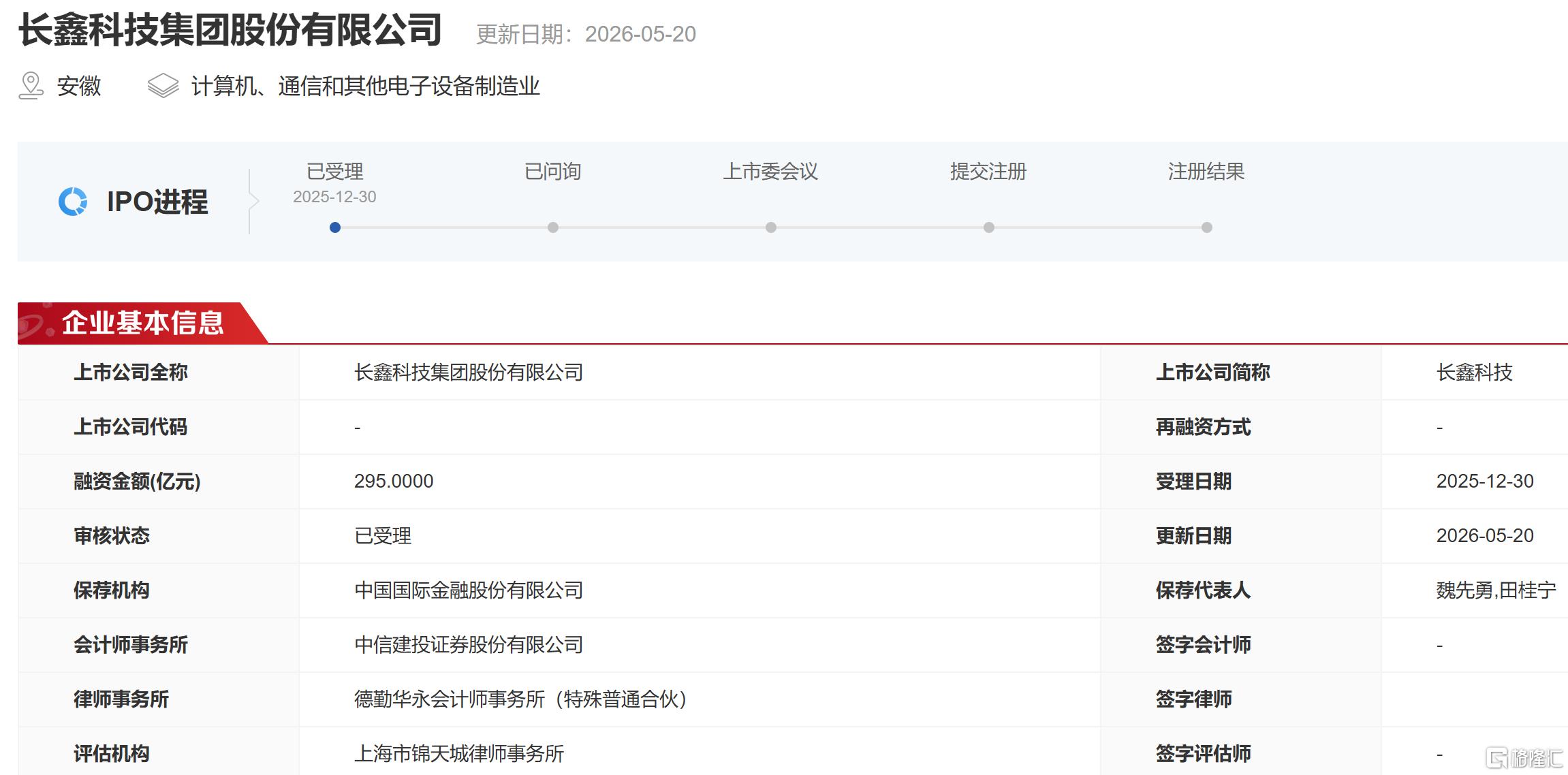1568x775 pixels.
Task: Click the 计算机、通信和其他电子设备制造业 industry label
Action: click(365, 86)
